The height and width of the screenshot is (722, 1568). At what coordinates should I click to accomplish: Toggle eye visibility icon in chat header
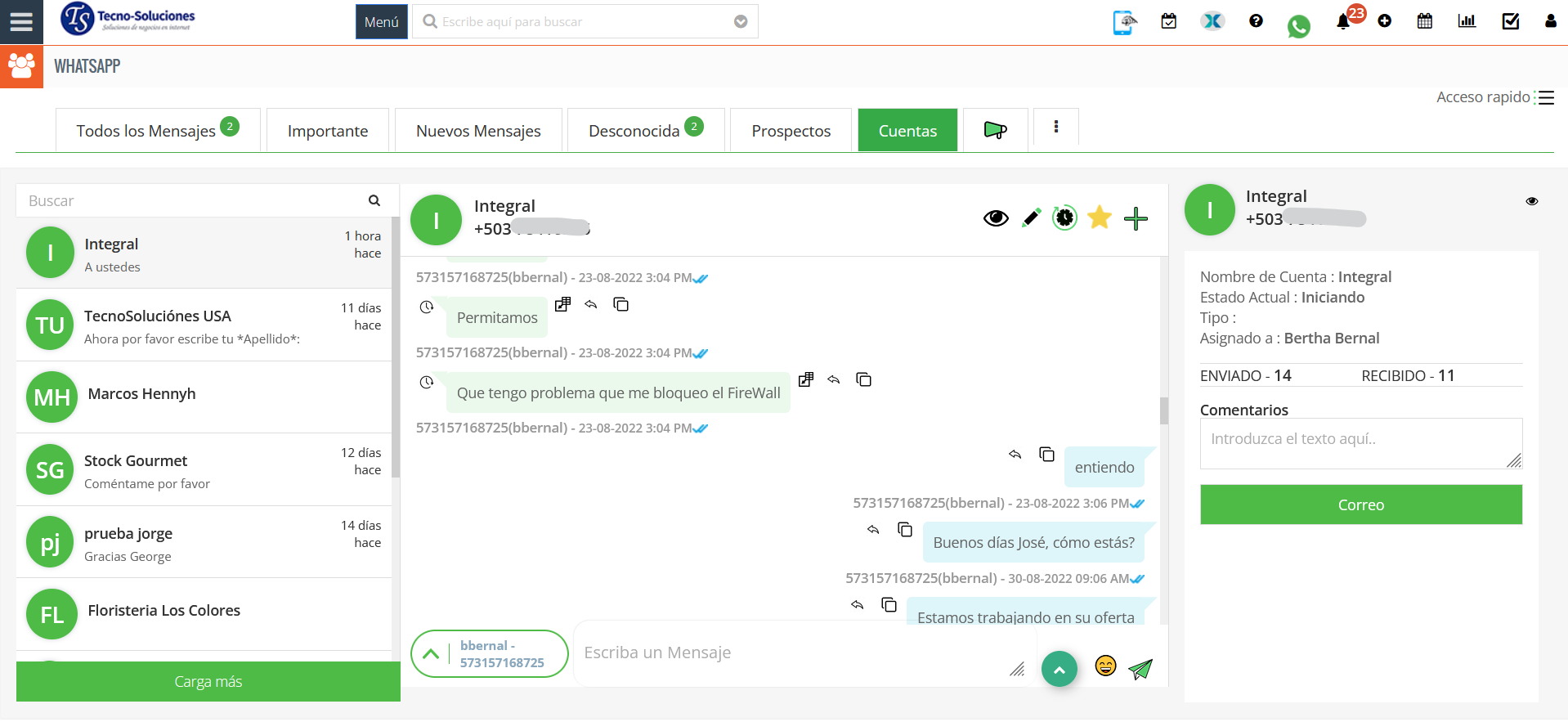click(x=995, y=218)
